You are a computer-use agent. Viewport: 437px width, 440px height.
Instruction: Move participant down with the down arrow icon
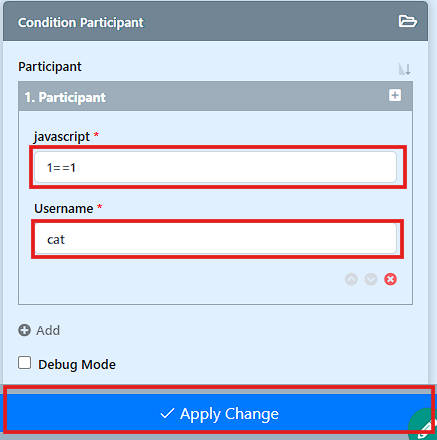tap(371, 279)
